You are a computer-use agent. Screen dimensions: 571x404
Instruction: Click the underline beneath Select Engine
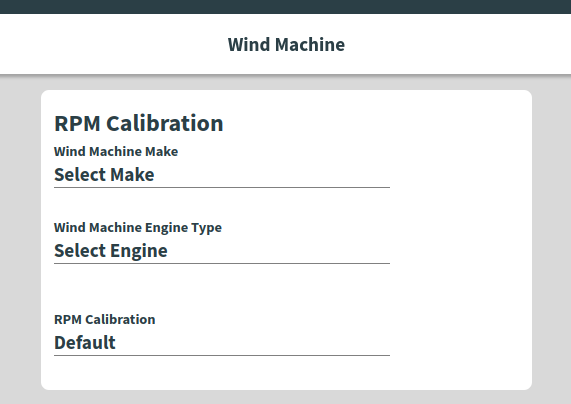(x=222, y=263)
